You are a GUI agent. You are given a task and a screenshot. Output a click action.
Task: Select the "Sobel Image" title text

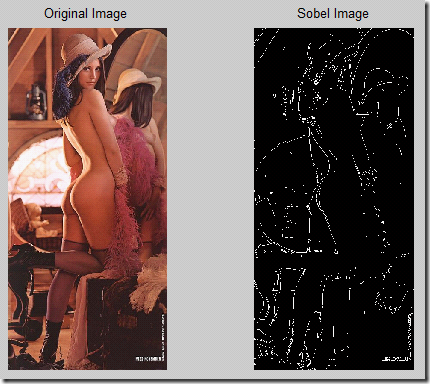click(333, 14)
